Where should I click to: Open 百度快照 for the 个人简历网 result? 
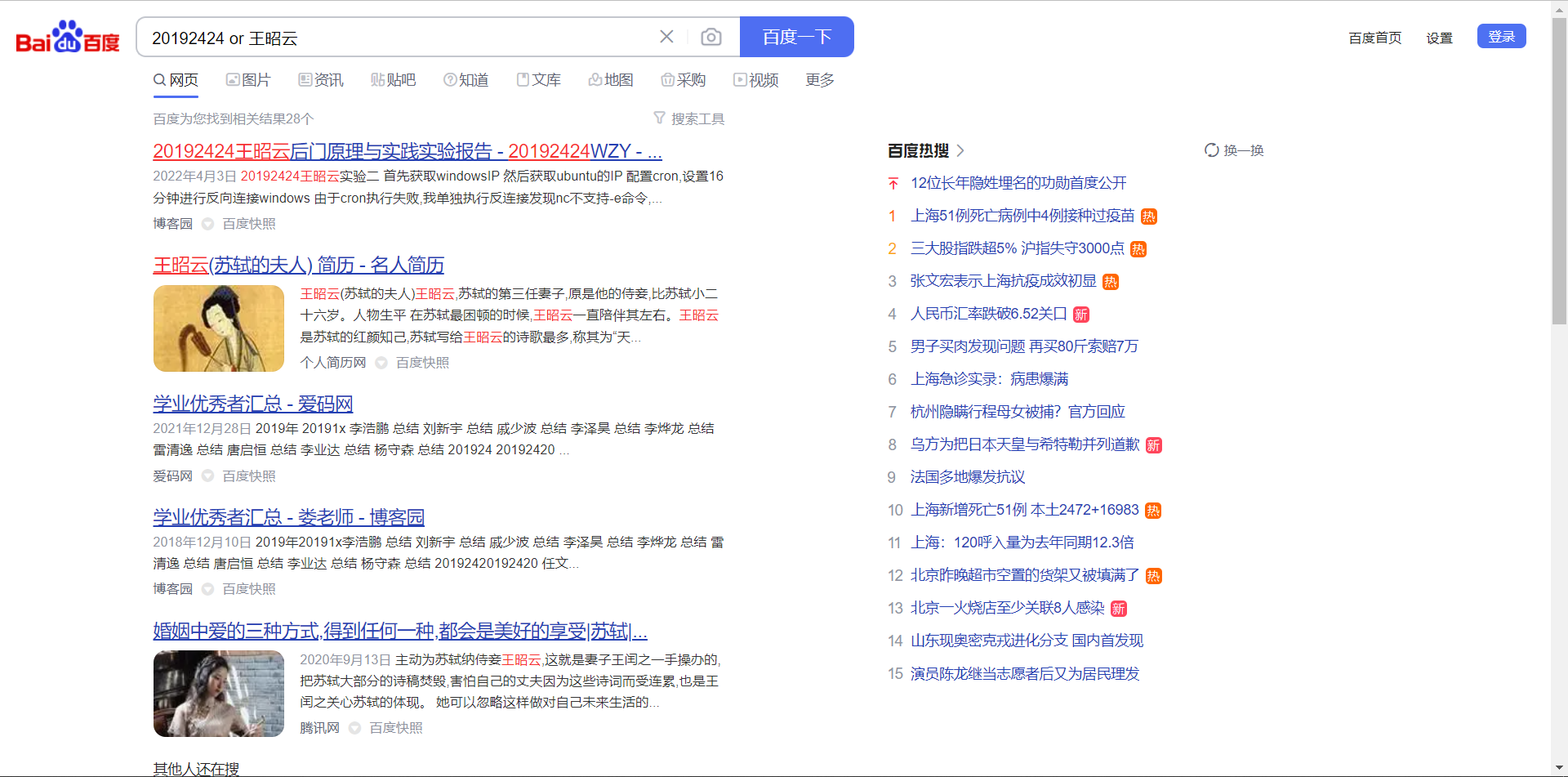(x=422, y=363)
